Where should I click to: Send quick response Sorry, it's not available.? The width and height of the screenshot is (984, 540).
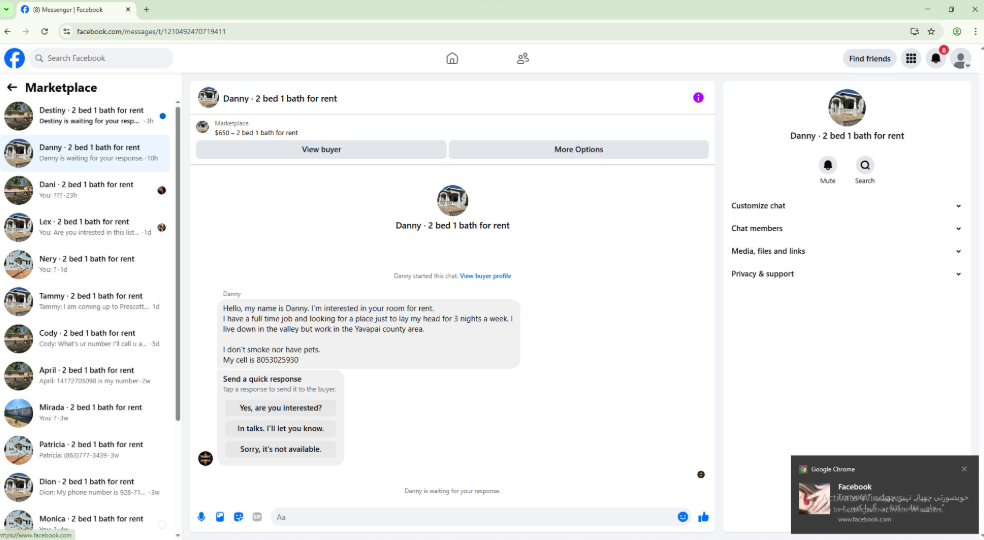[281, 450]
